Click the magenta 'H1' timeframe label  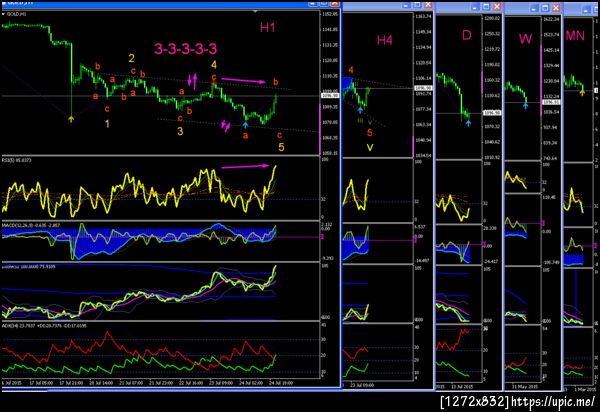[x=267, y=28]
